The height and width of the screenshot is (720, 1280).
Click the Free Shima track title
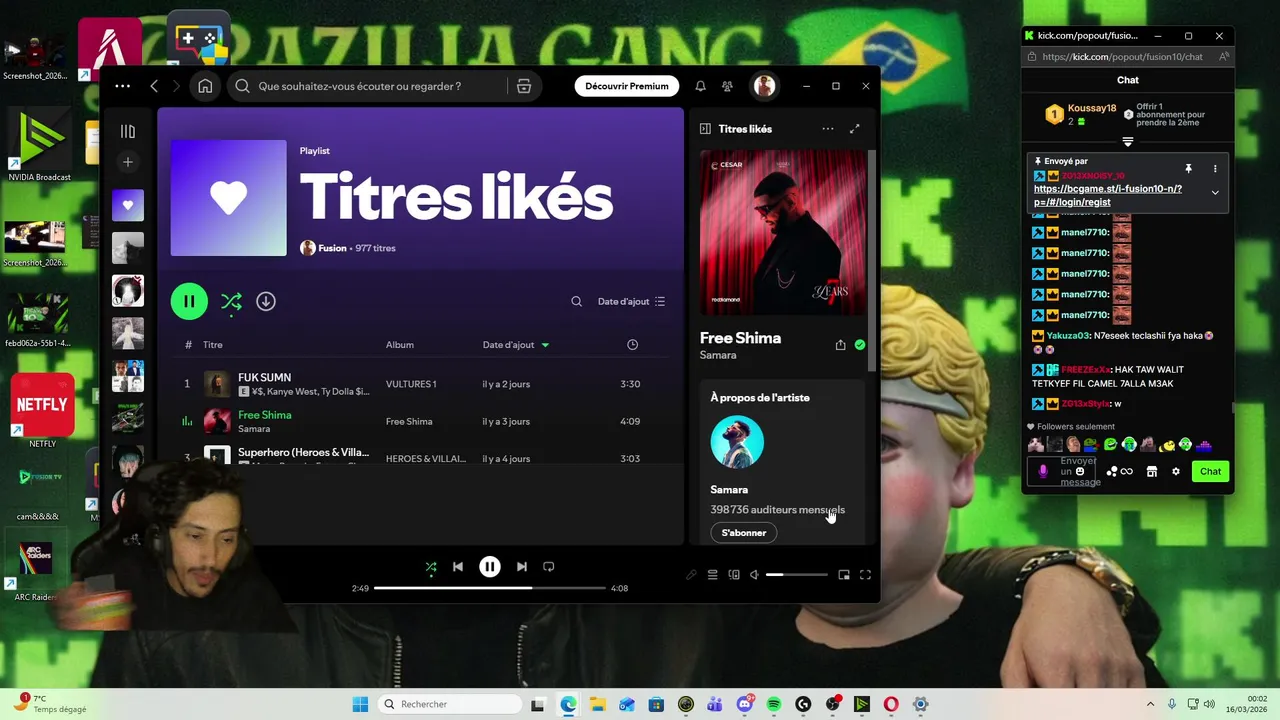(x=265, y=415)
